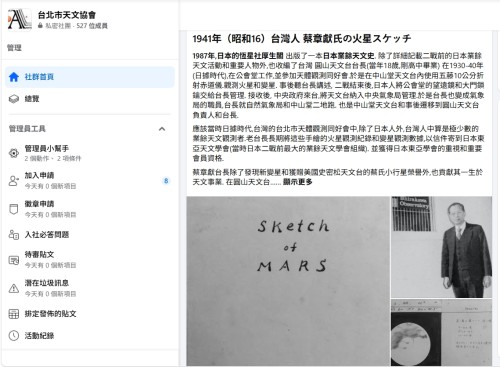Click the 2 個動作 · 2 項條件 subtitle
This screenshot has width=500, height=367.
[x=53, y=158]
